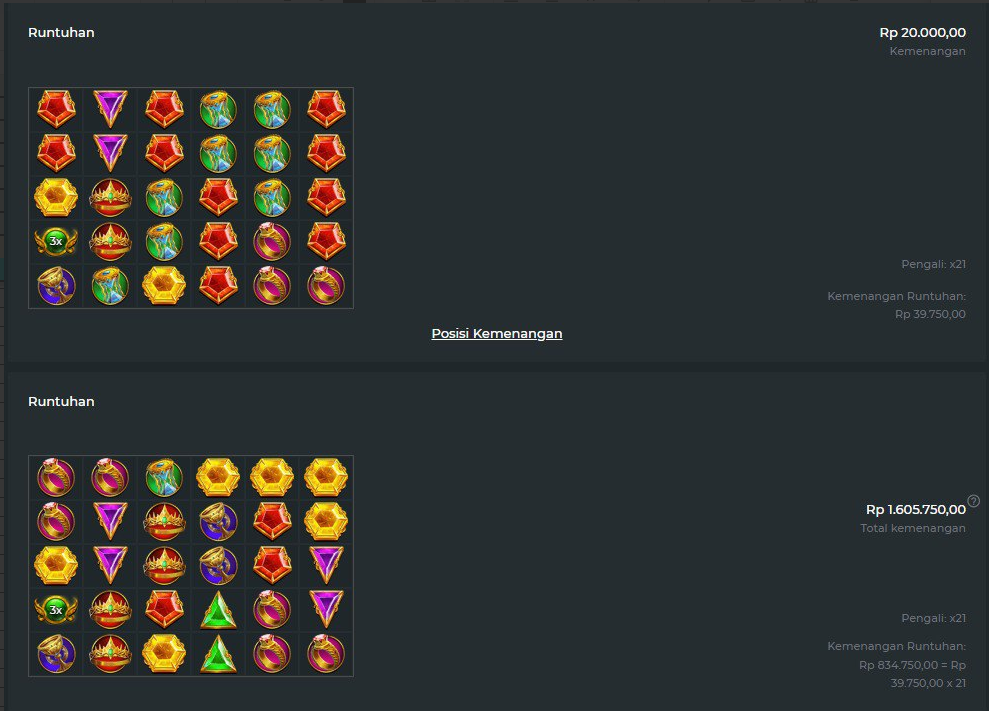Select bottom-row yellow hexagon in the upper grid
This screenshot has width=989, height=711.
click(164, 286)
